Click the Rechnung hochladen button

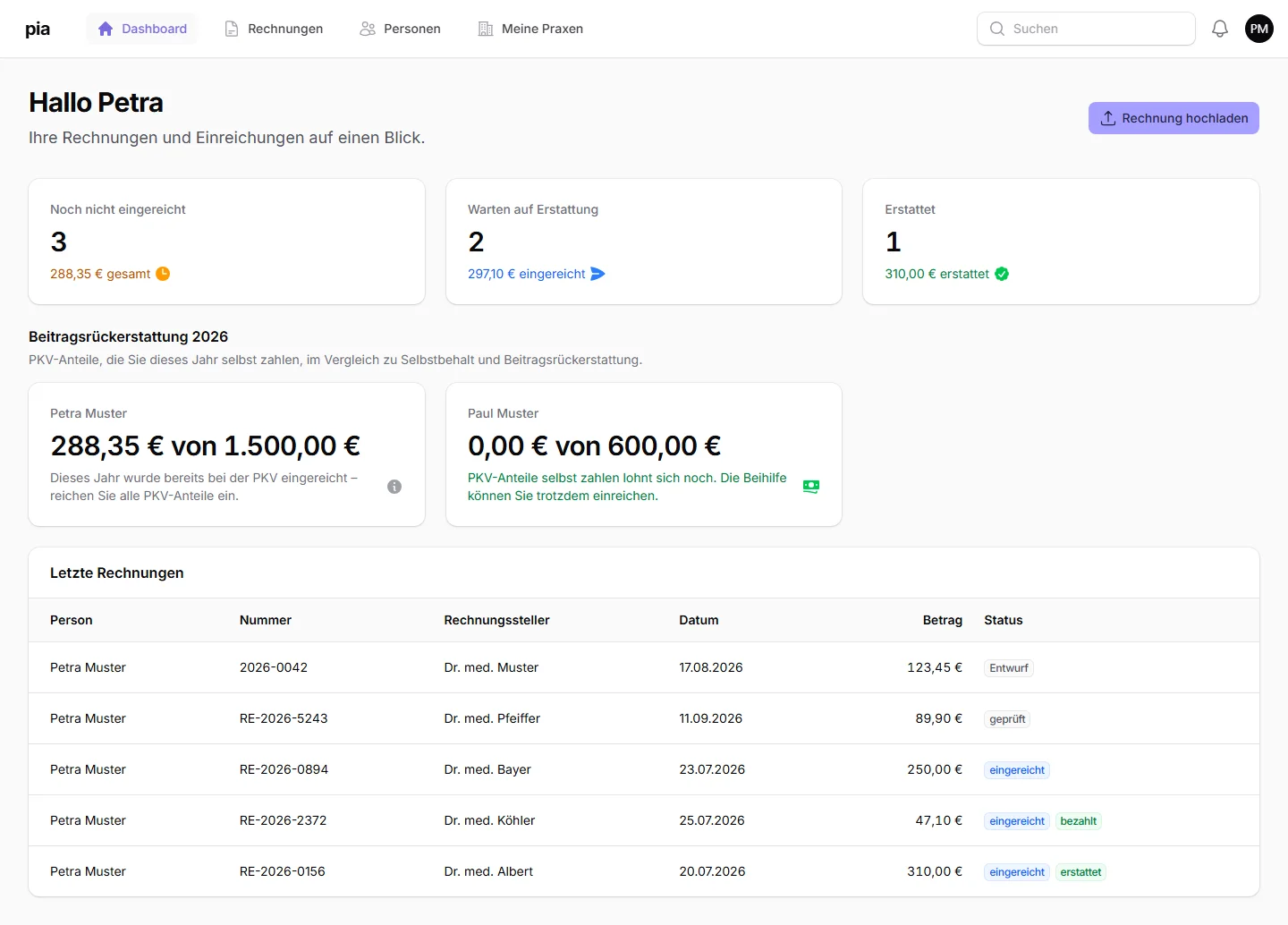pyautogui.click(x=1174, y=118)
